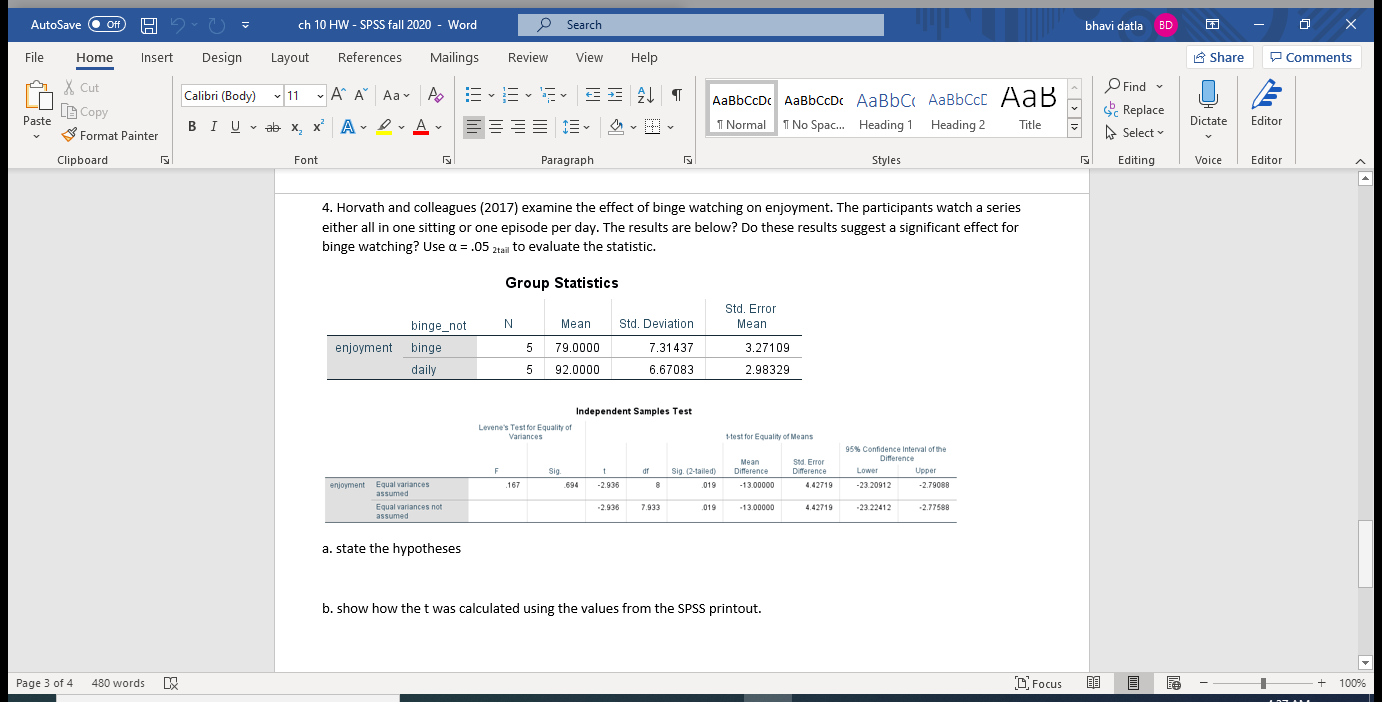Image resolution: width=1382 pixels, height=702 pixels.
Task: Adjust the zoom slider handle
Action: click(1265, 683)
